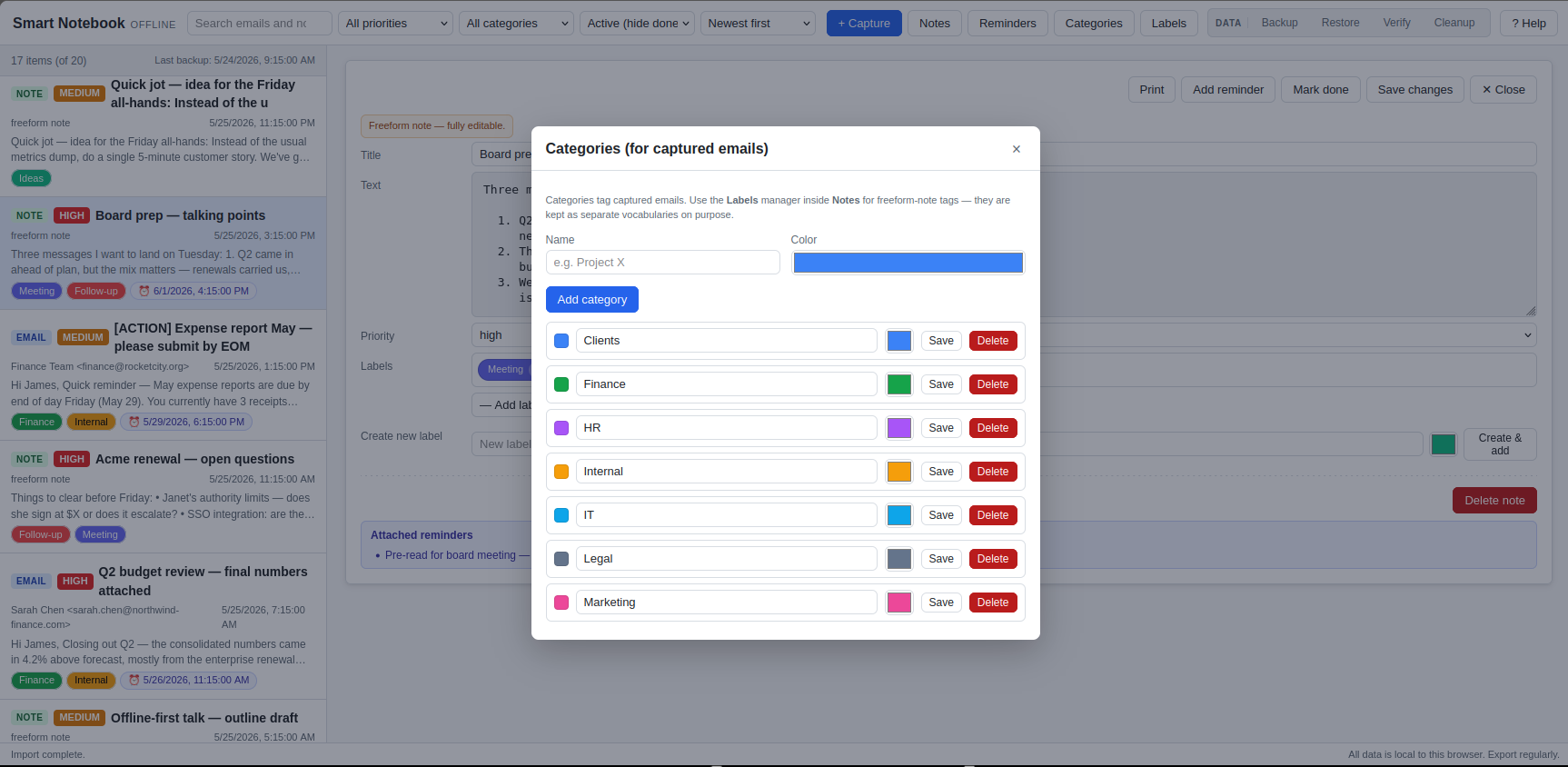Delete the Internal category

tap(993, 472)
